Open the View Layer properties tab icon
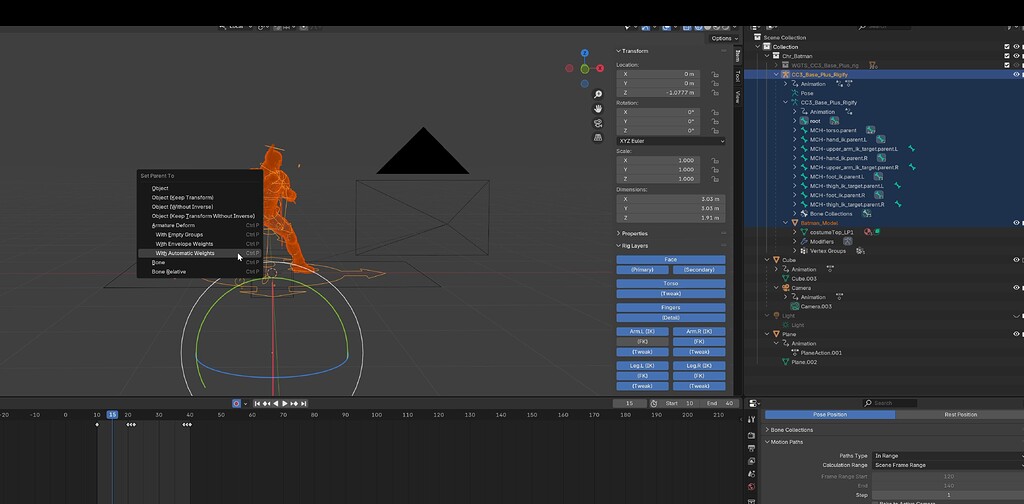 tap(751, 462)
